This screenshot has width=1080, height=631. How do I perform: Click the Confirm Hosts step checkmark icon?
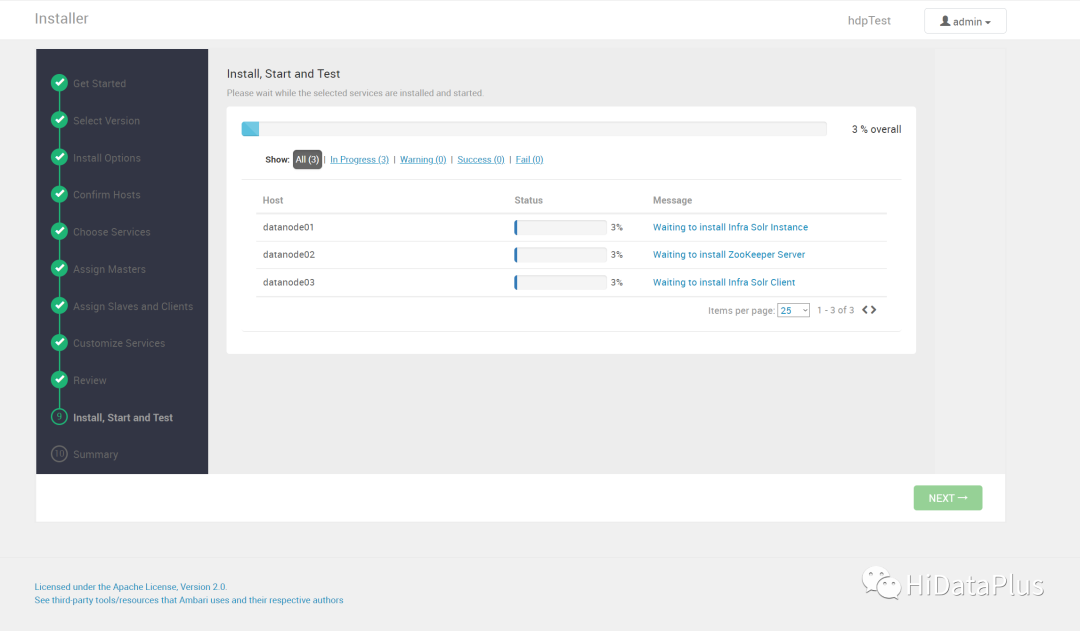click(59, 194)
